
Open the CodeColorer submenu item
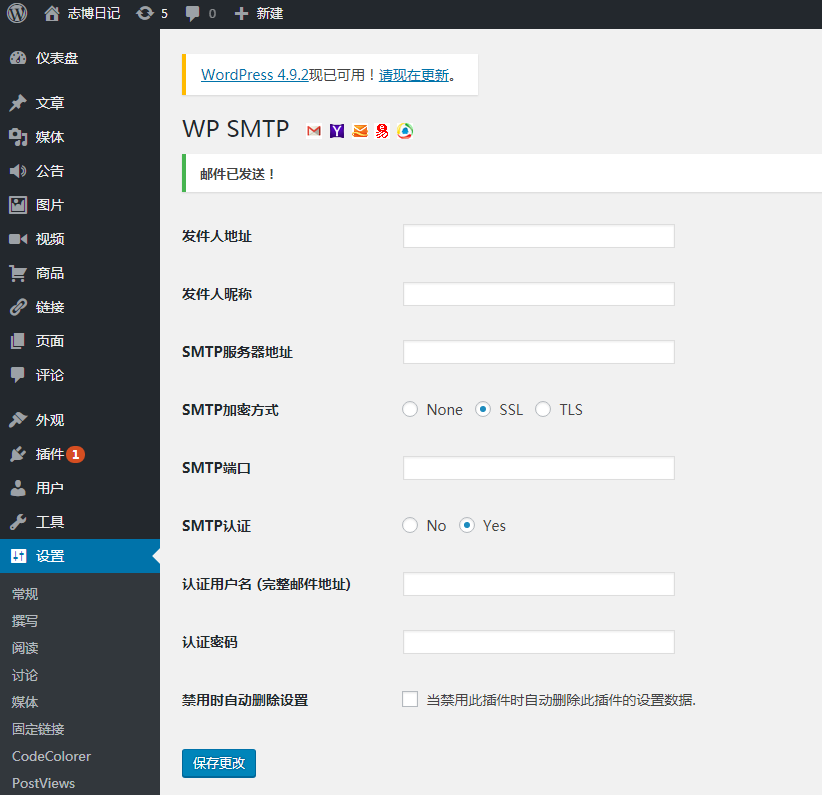click(51, 756)
